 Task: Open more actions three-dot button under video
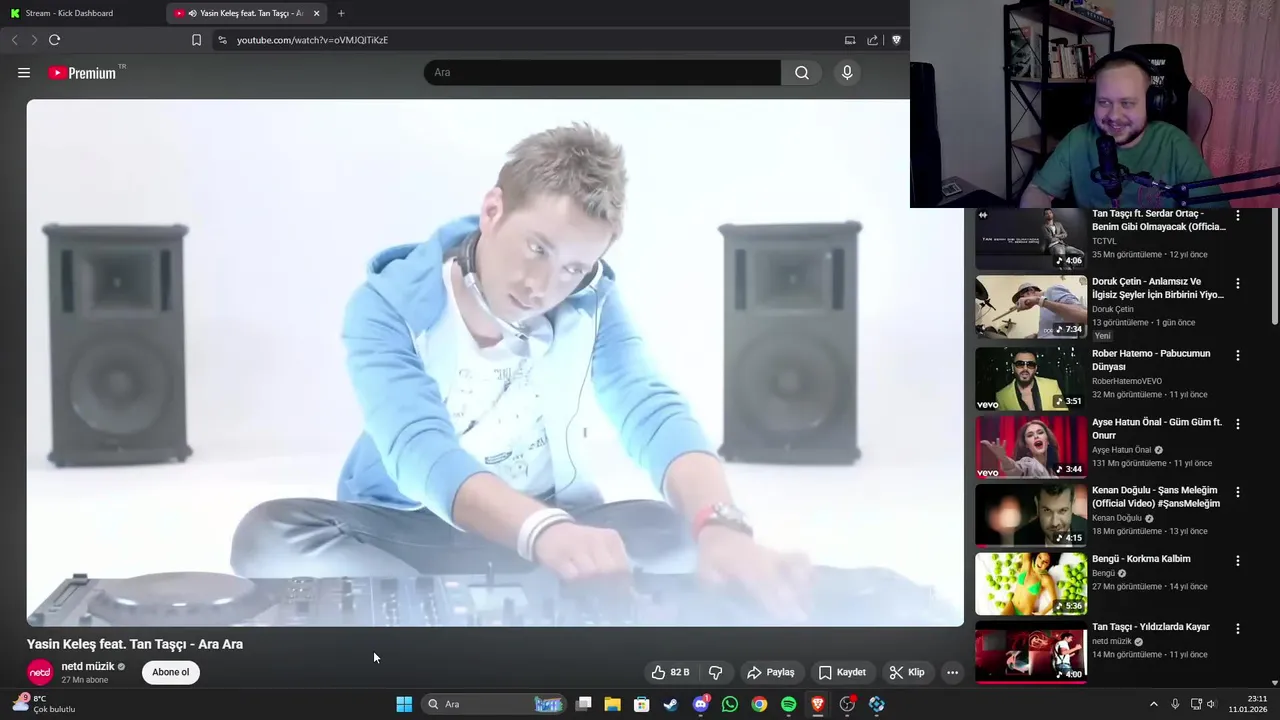click(952, 672)
